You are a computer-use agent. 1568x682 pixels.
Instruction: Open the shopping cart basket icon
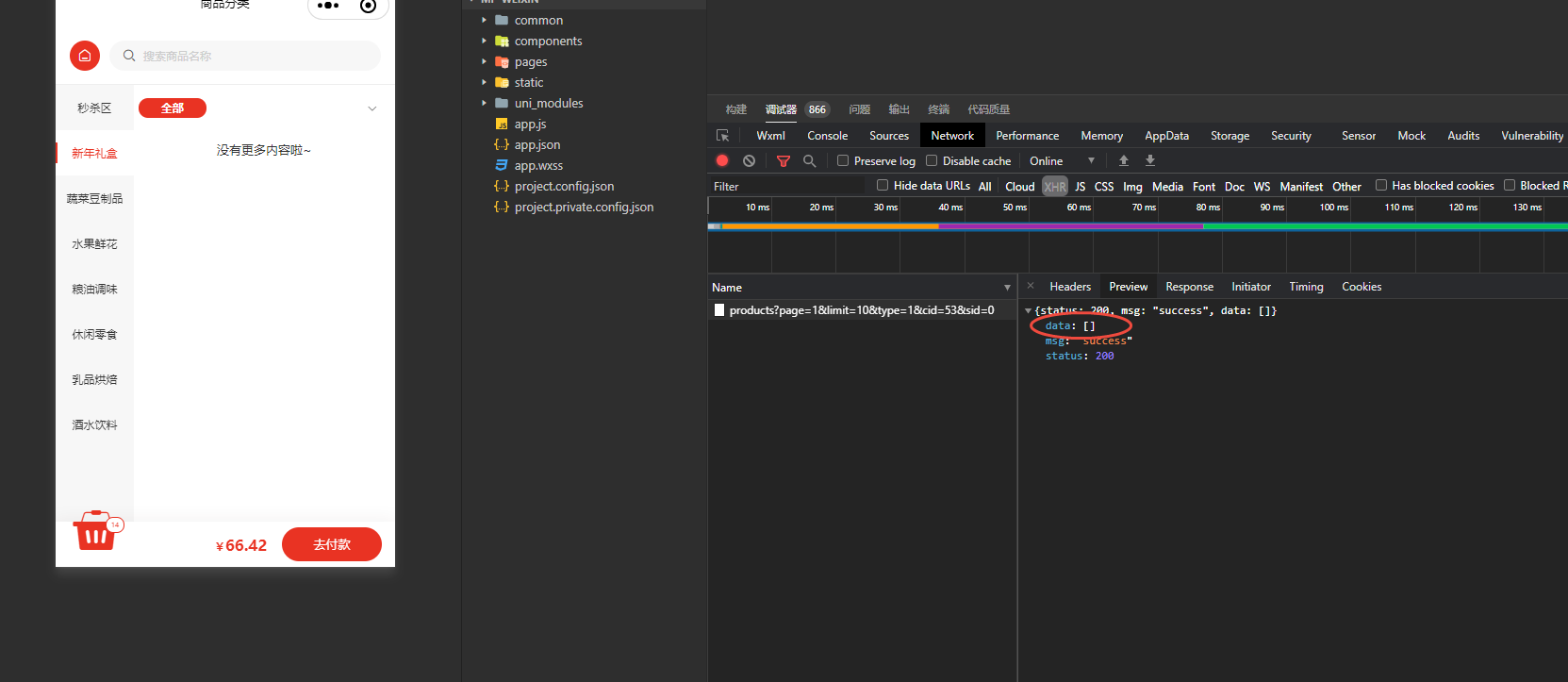(x=94, y=531)
